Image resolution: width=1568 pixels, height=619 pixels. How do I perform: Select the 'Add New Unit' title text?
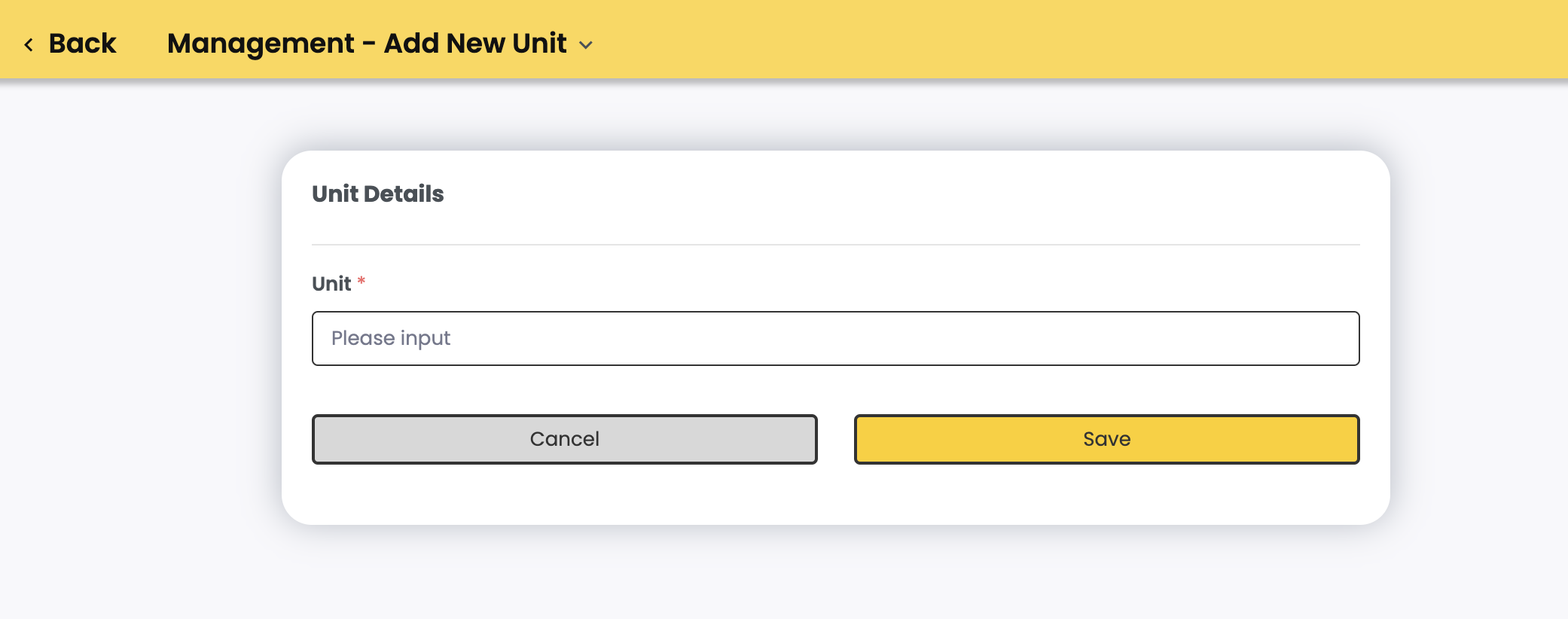point(475,44)
